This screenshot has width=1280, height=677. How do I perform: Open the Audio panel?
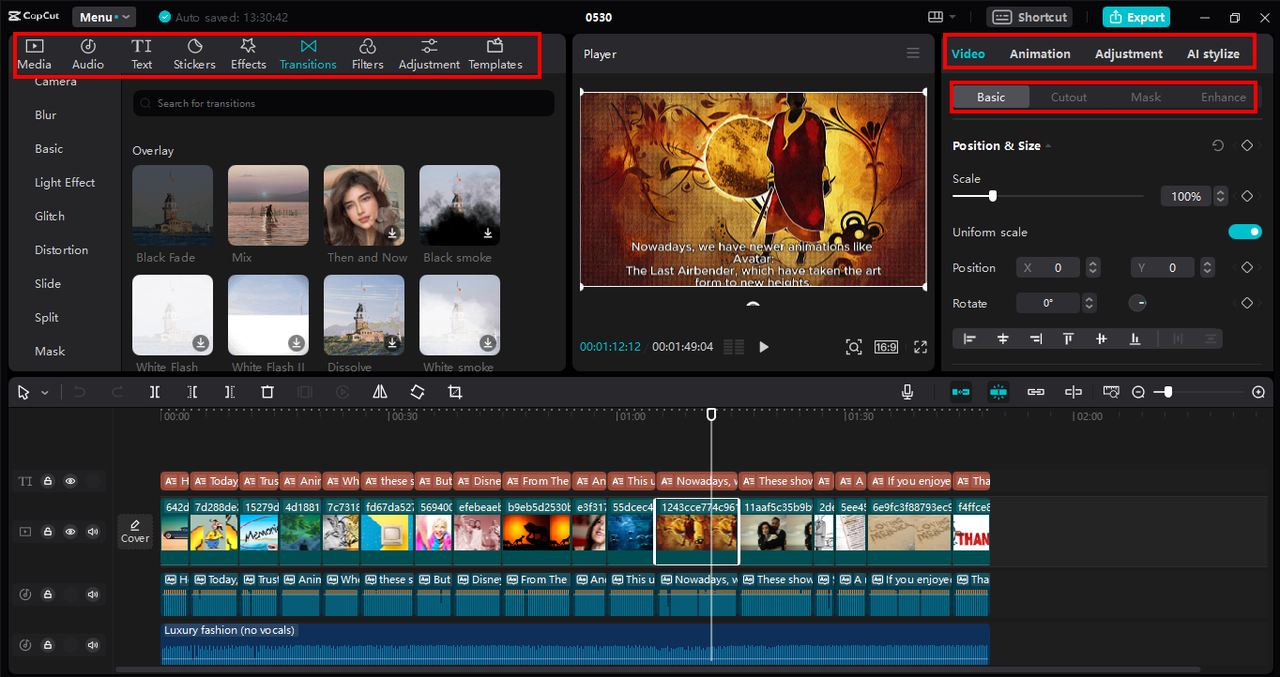[88, 54]
